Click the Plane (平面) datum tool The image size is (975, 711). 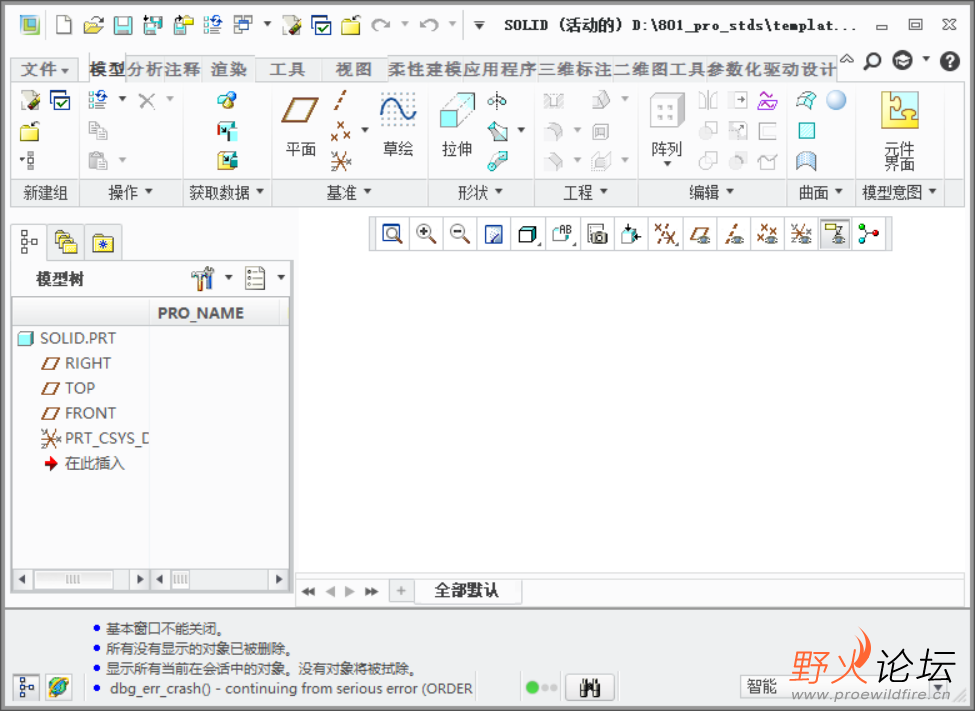pyautogui.click(x=300, y=124)
